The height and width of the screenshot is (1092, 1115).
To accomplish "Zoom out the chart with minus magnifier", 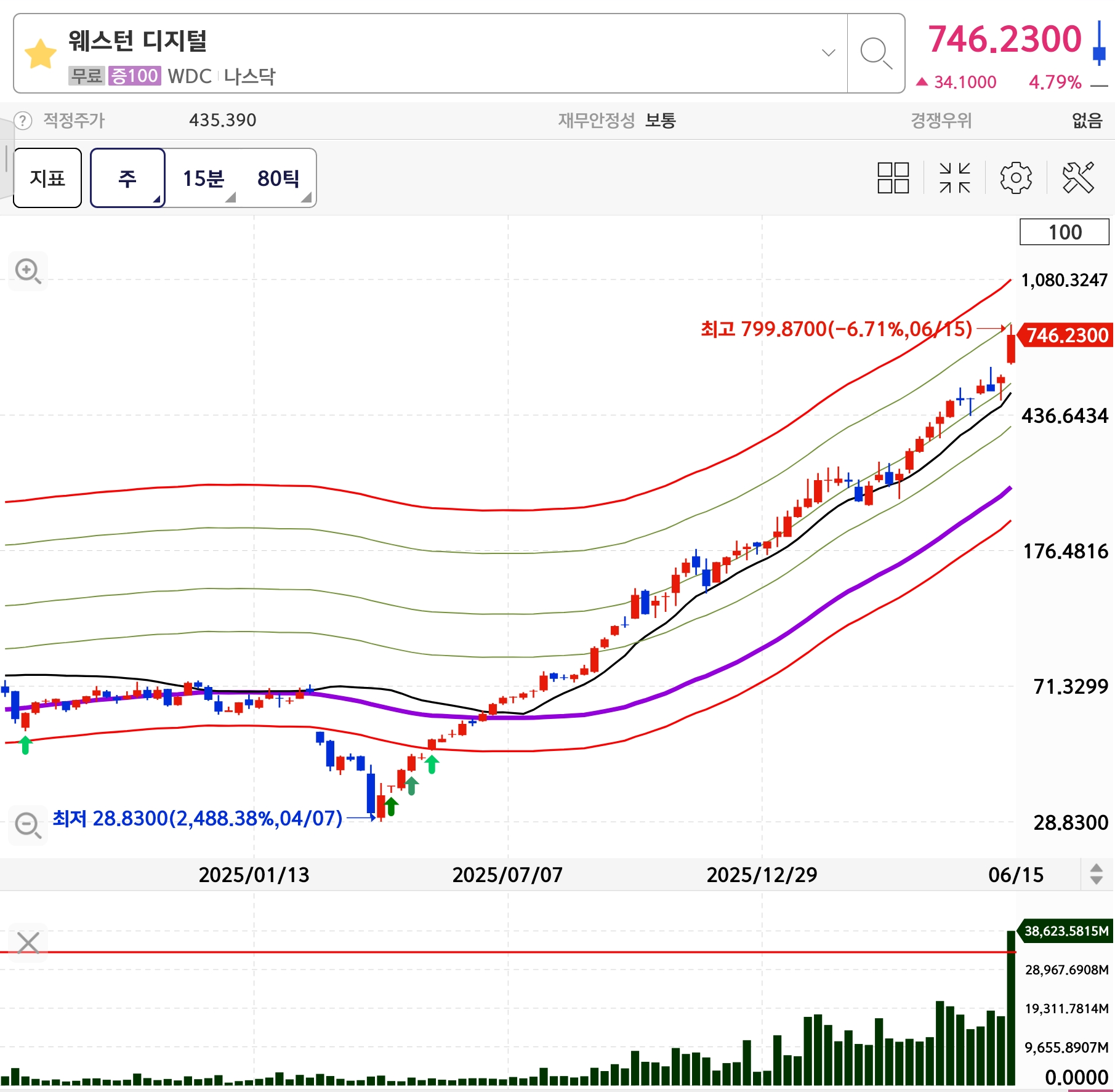I will point(28,825).
